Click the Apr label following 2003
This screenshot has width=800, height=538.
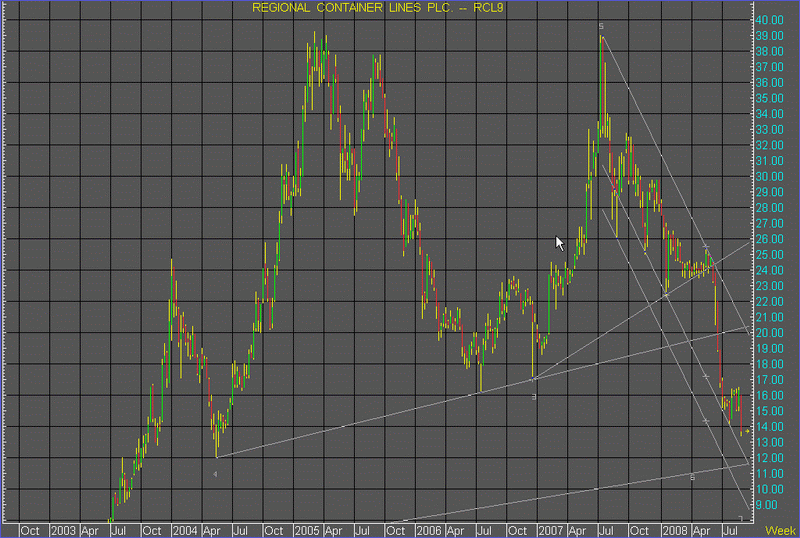[90, 531]
